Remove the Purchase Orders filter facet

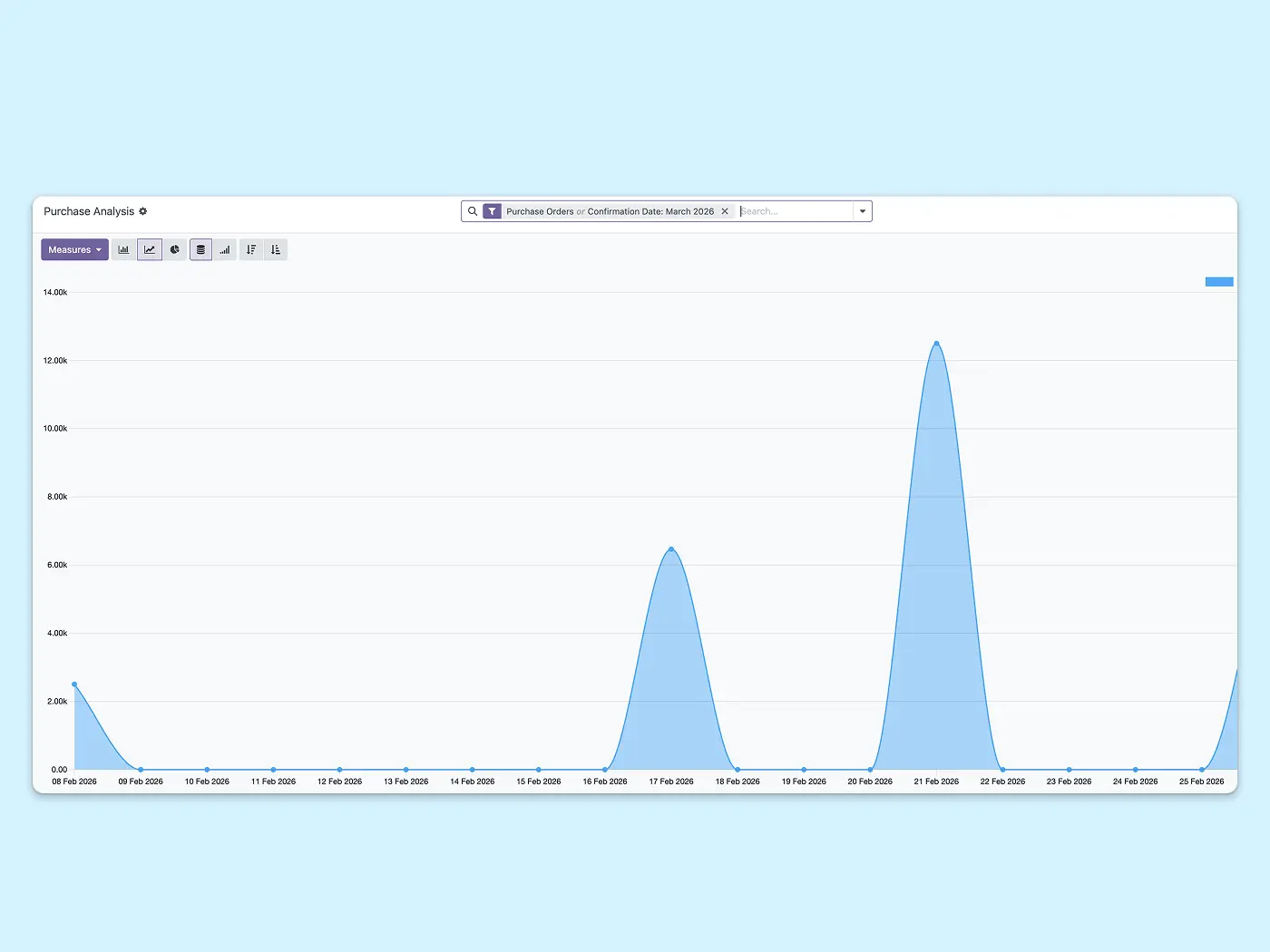[x=725, y=211]
